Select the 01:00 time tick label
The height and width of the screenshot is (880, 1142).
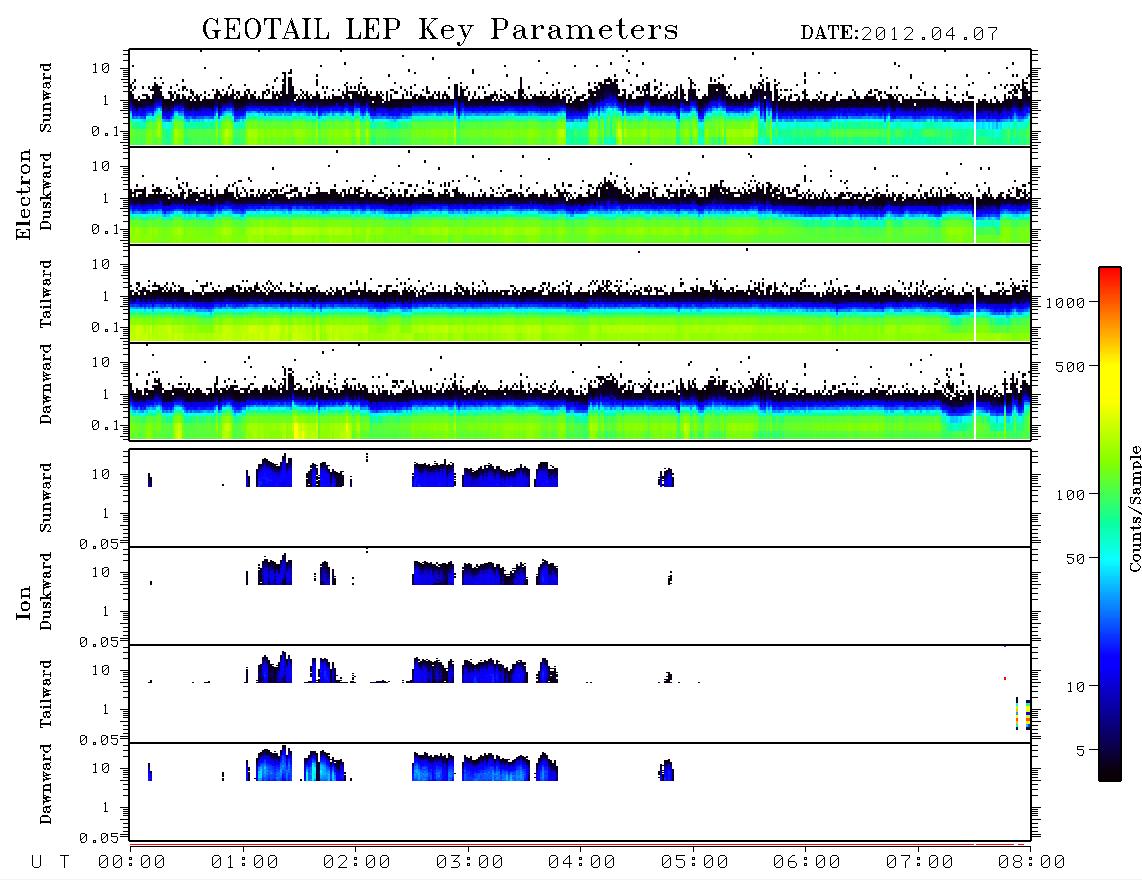(245, 863)
